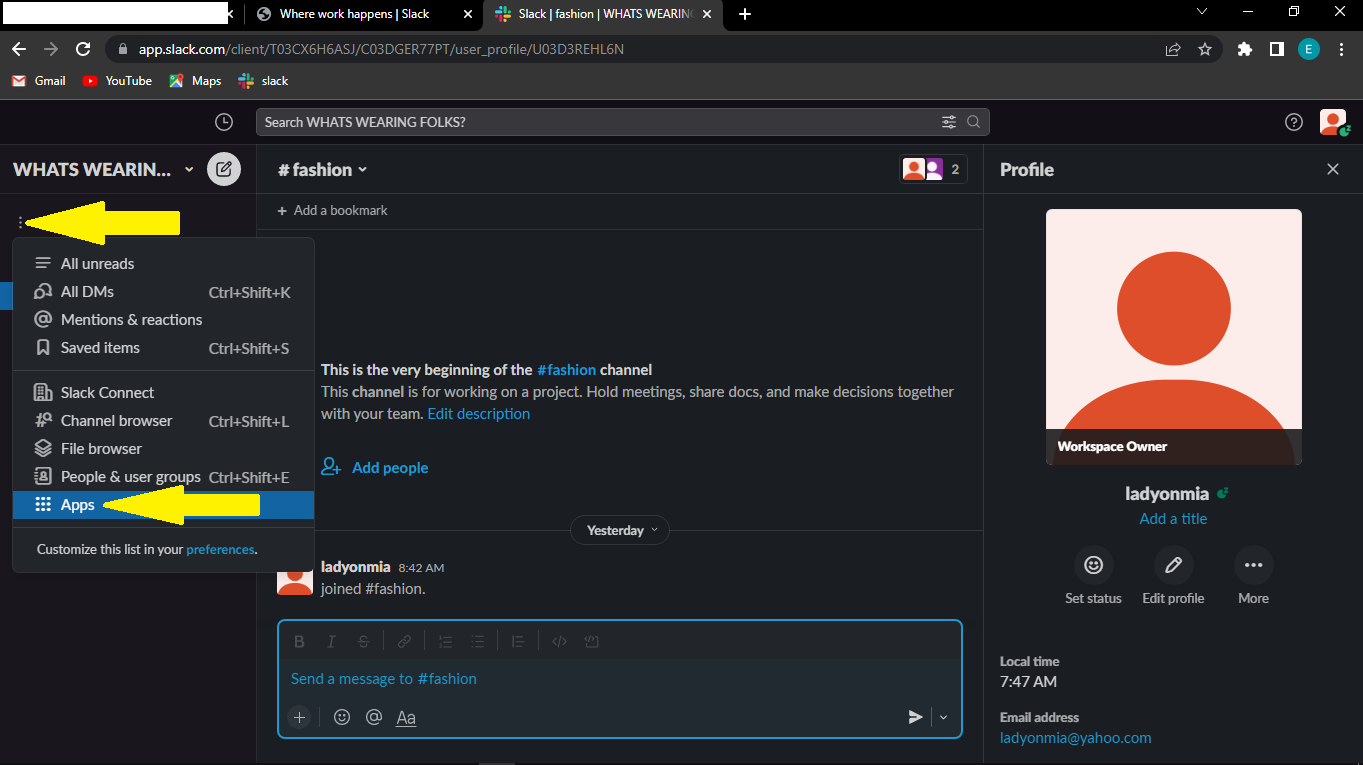Send the message with the arrow icon
Viewport: 1363px width, 765px height.
[x=915, y=717]
